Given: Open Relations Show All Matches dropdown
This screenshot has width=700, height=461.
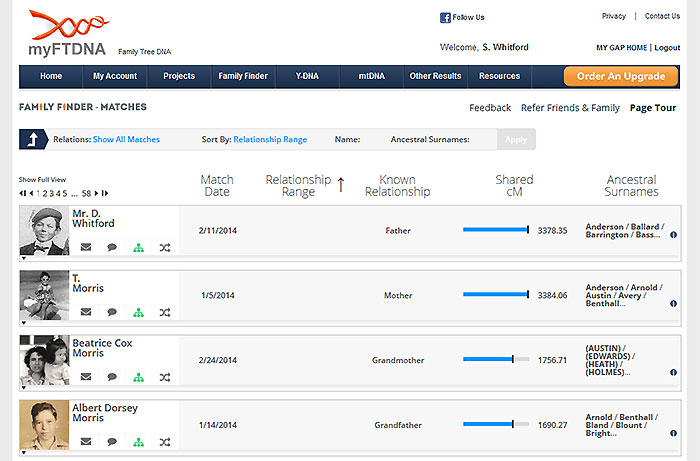Looking at the screenshot, I should [x=126, y=139].
